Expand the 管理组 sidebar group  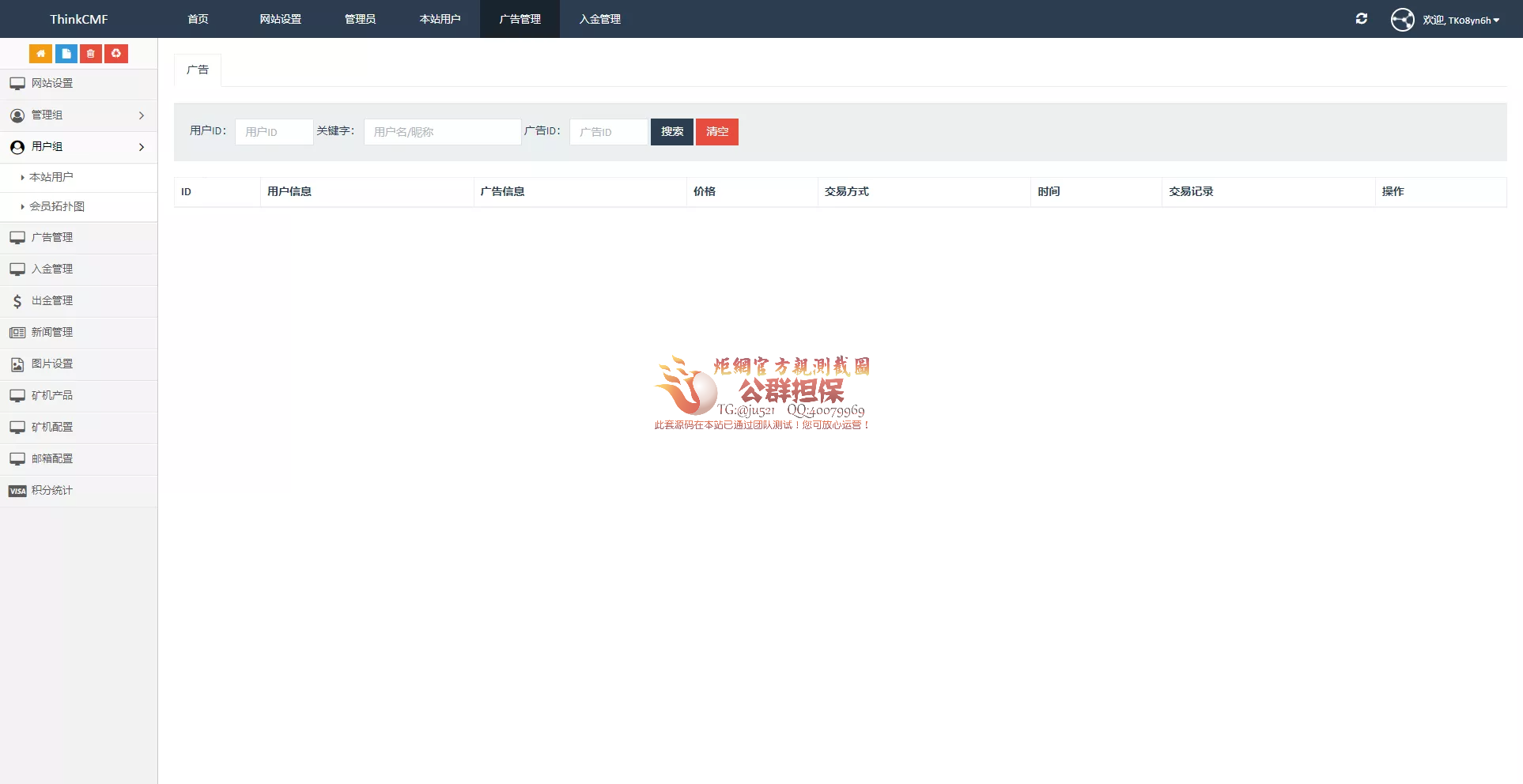[78, 115]
